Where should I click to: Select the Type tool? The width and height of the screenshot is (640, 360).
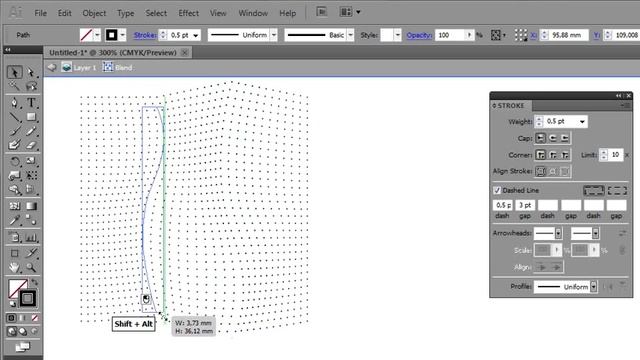(x=31, y=102)
